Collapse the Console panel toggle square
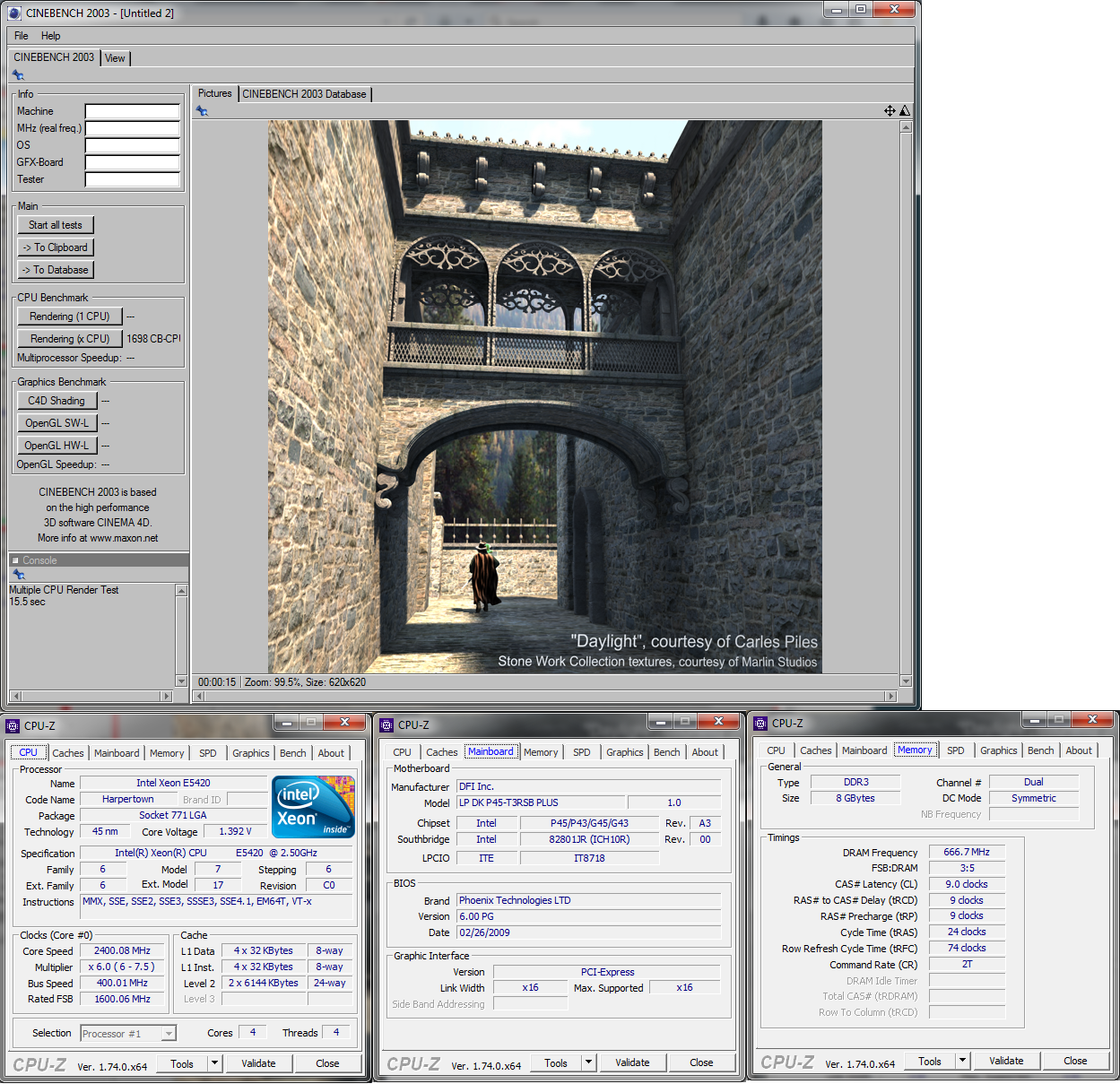 (x=15, y=560)
